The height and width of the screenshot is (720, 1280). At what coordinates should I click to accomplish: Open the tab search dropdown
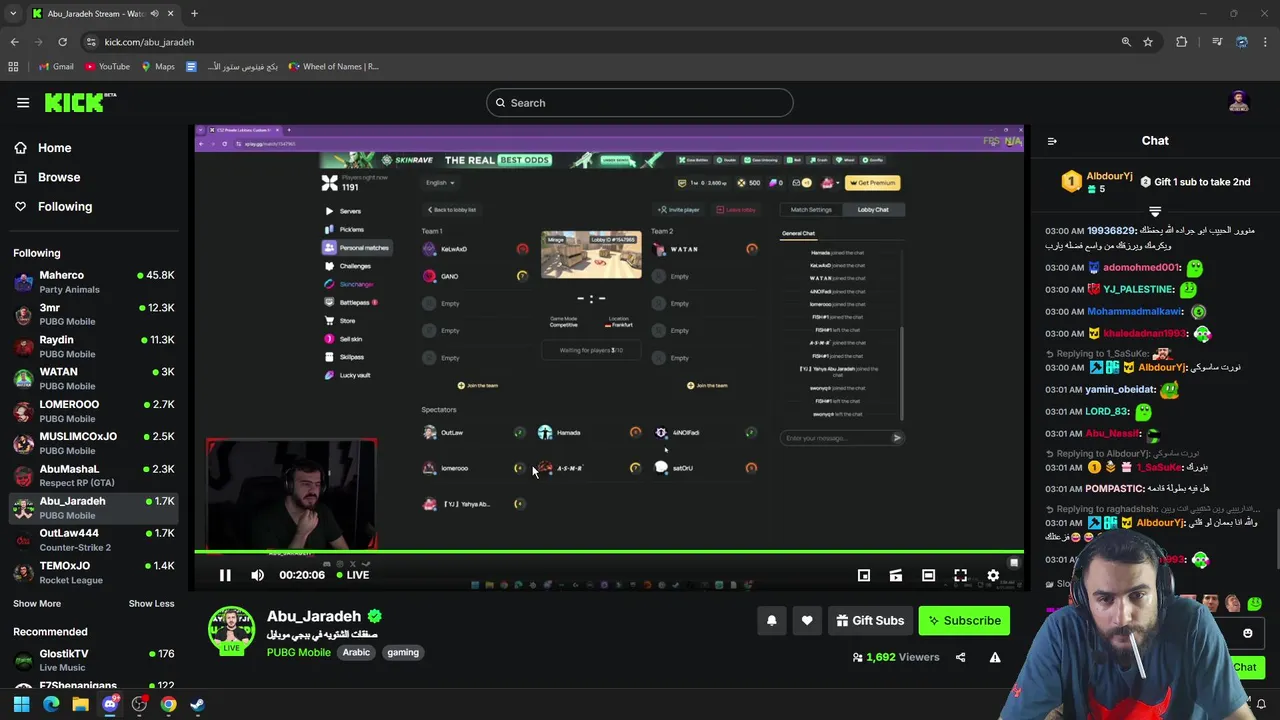click(x=12, y=14)
